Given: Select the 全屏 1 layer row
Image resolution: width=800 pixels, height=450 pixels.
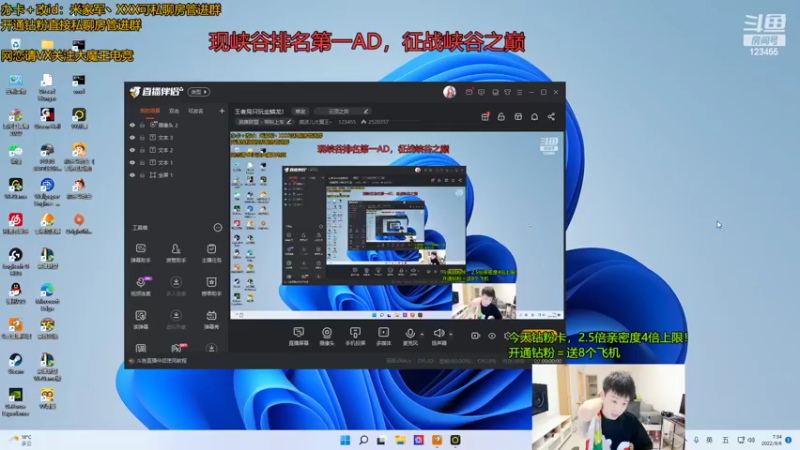Looking at the screenshot, I should tap(177, 175).
